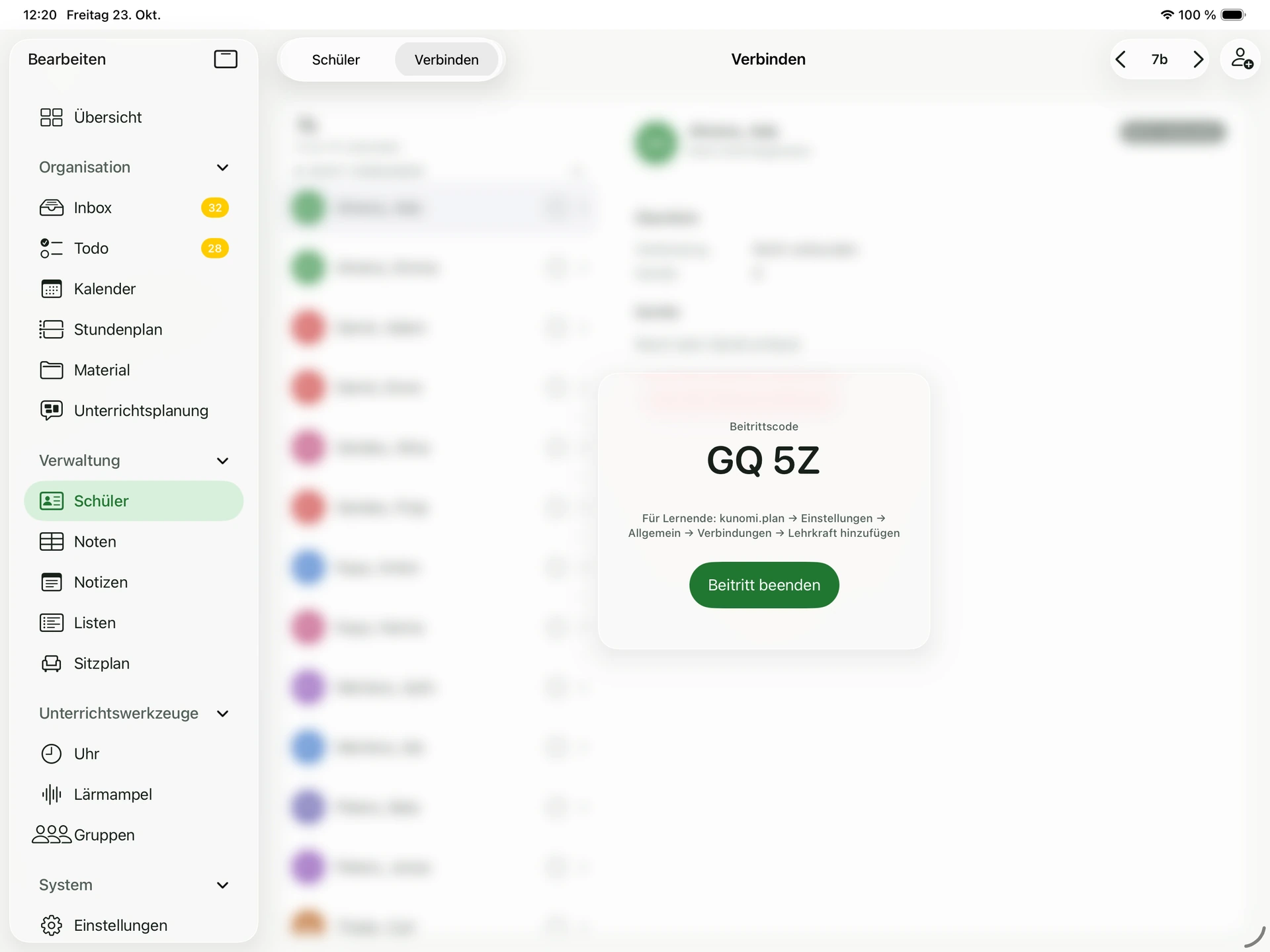Open the Material folder icon

coord(51,370)
